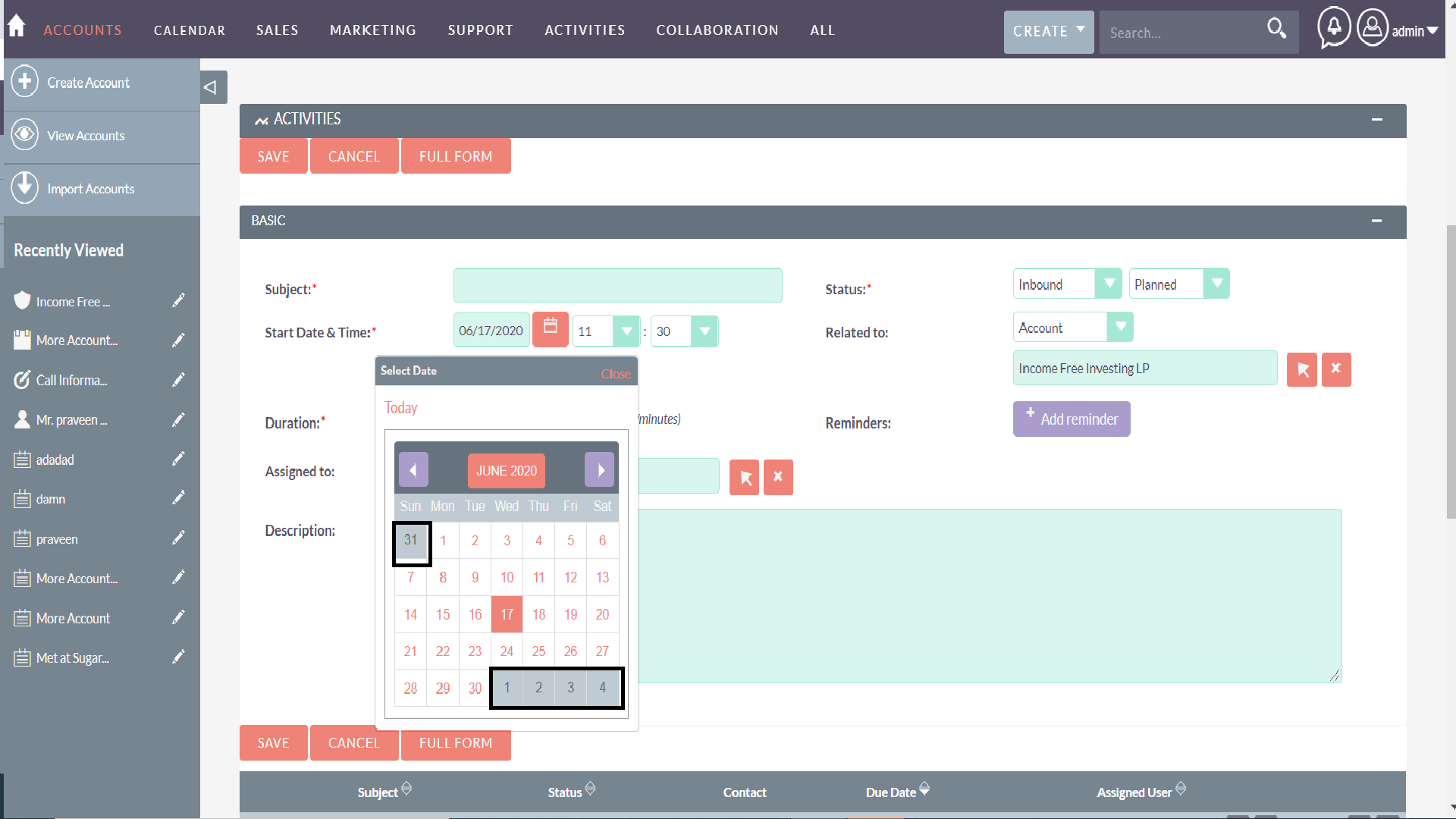1456x819 pixels.
Task: Click the search magnifier icon
Action: (1276, 30)
